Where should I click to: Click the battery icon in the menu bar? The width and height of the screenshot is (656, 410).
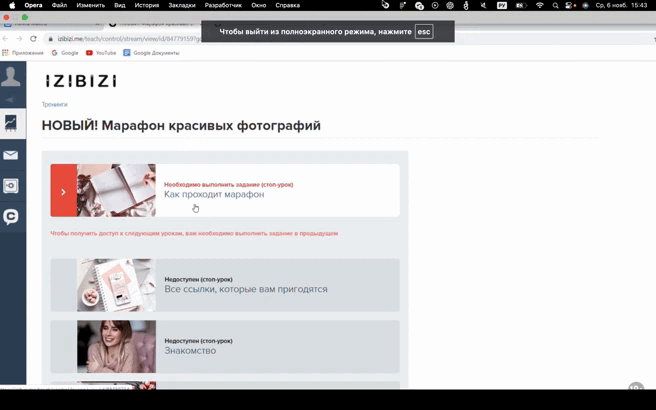tap(520, 5)
